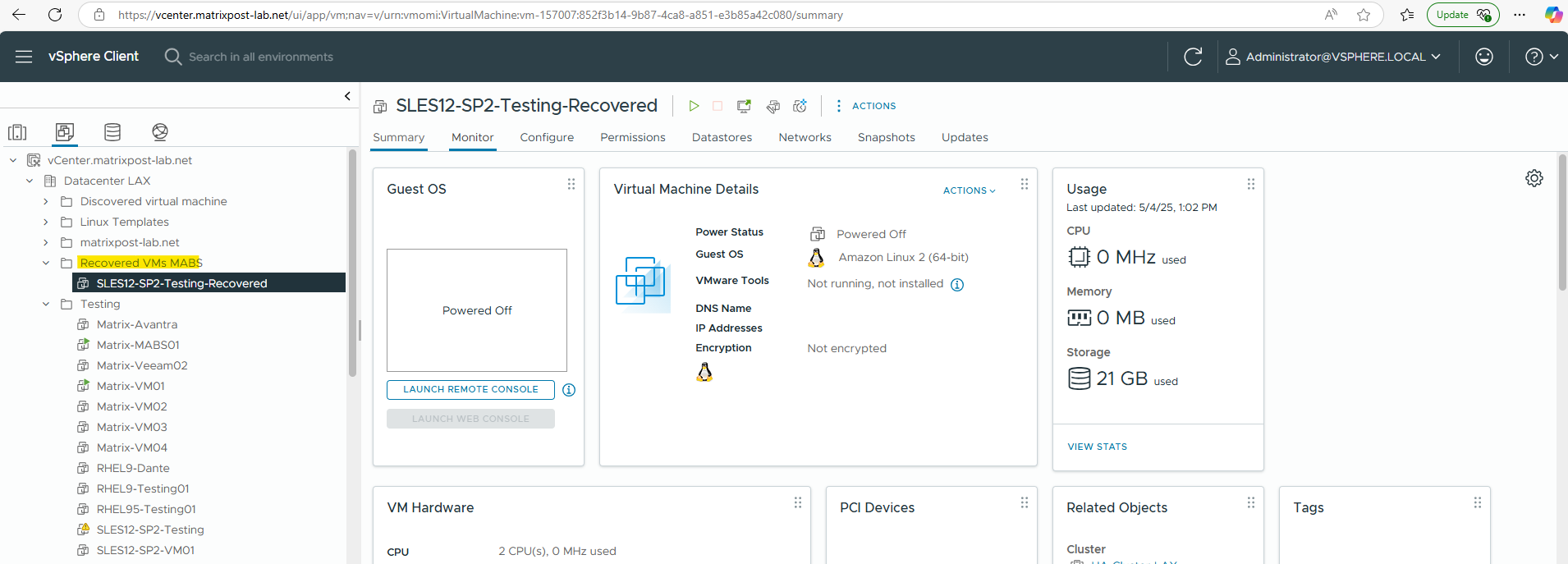Open ACTIONS dropdown in Virtual Machine Details
Image resolution: width=1568 pixels, height=564 pixels.
969,190
